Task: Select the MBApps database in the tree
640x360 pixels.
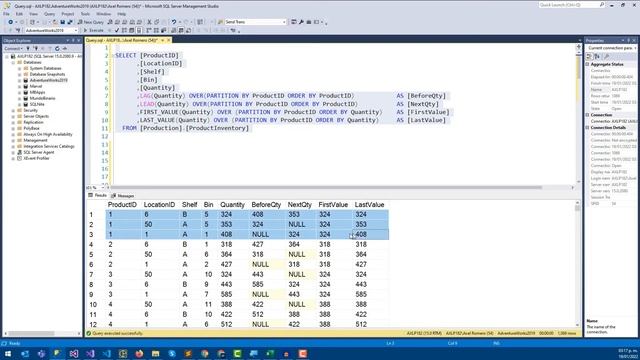Action: pos(37,92)
